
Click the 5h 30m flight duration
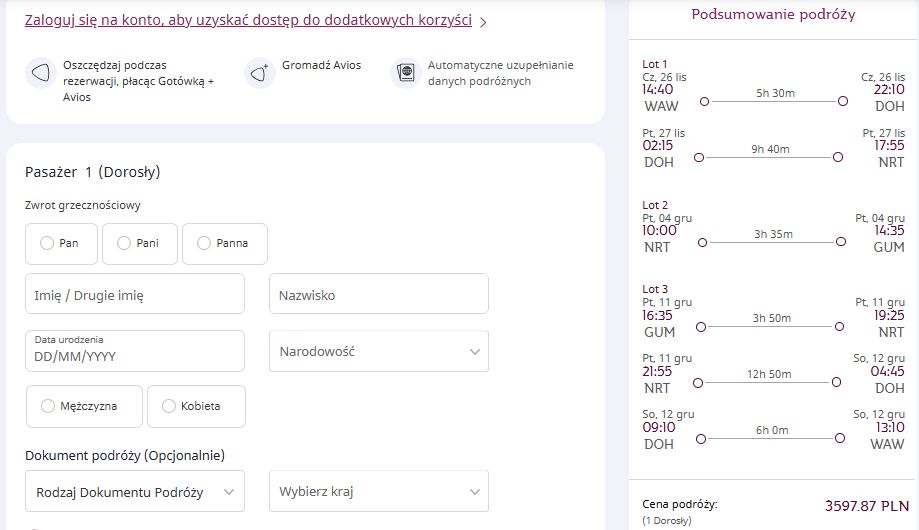775,93
